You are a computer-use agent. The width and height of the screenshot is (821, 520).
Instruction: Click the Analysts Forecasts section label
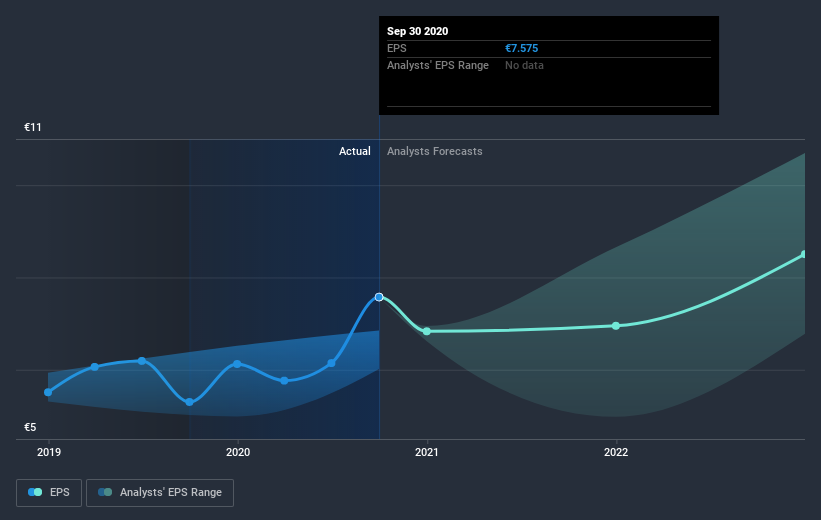[x=435, y=151]
